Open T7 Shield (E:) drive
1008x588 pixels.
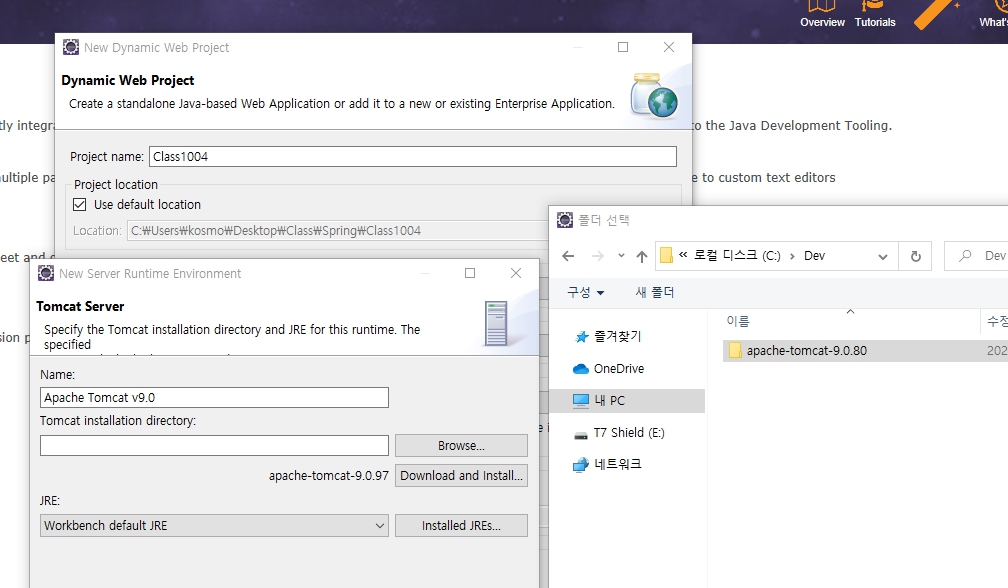point(618,432)
